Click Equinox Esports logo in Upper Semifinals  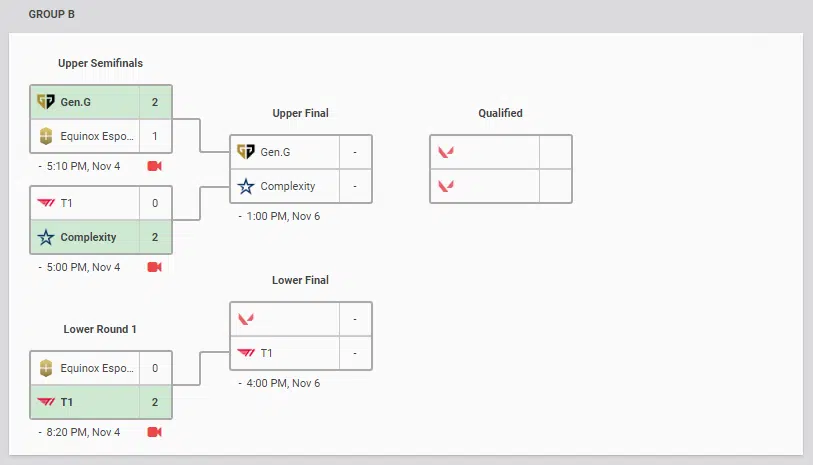[x=45, y=136]
